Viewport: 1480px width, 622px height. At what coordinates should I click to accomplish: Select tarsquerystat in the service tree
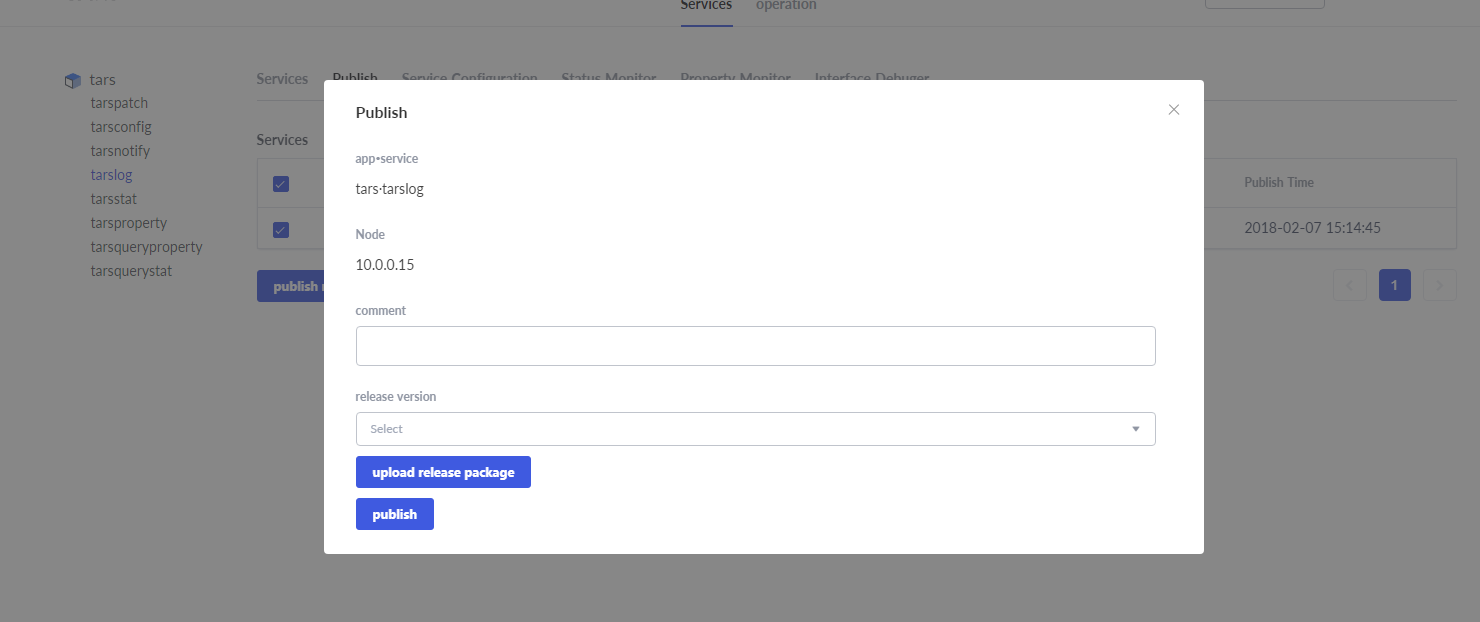pyautogui.click(x=131, y=271)
